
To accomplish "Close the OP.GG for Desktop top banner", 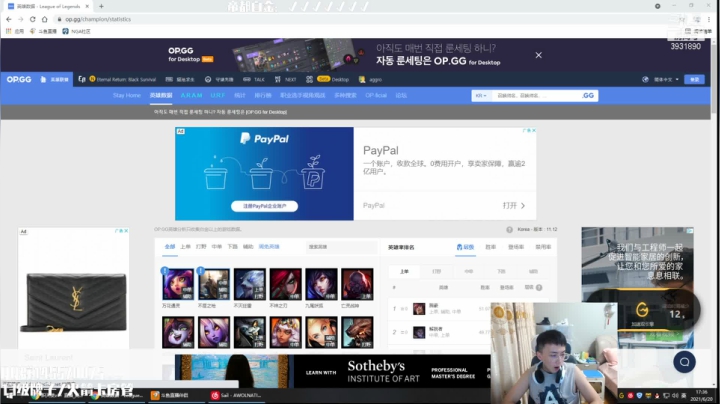I will coord(539,55).
